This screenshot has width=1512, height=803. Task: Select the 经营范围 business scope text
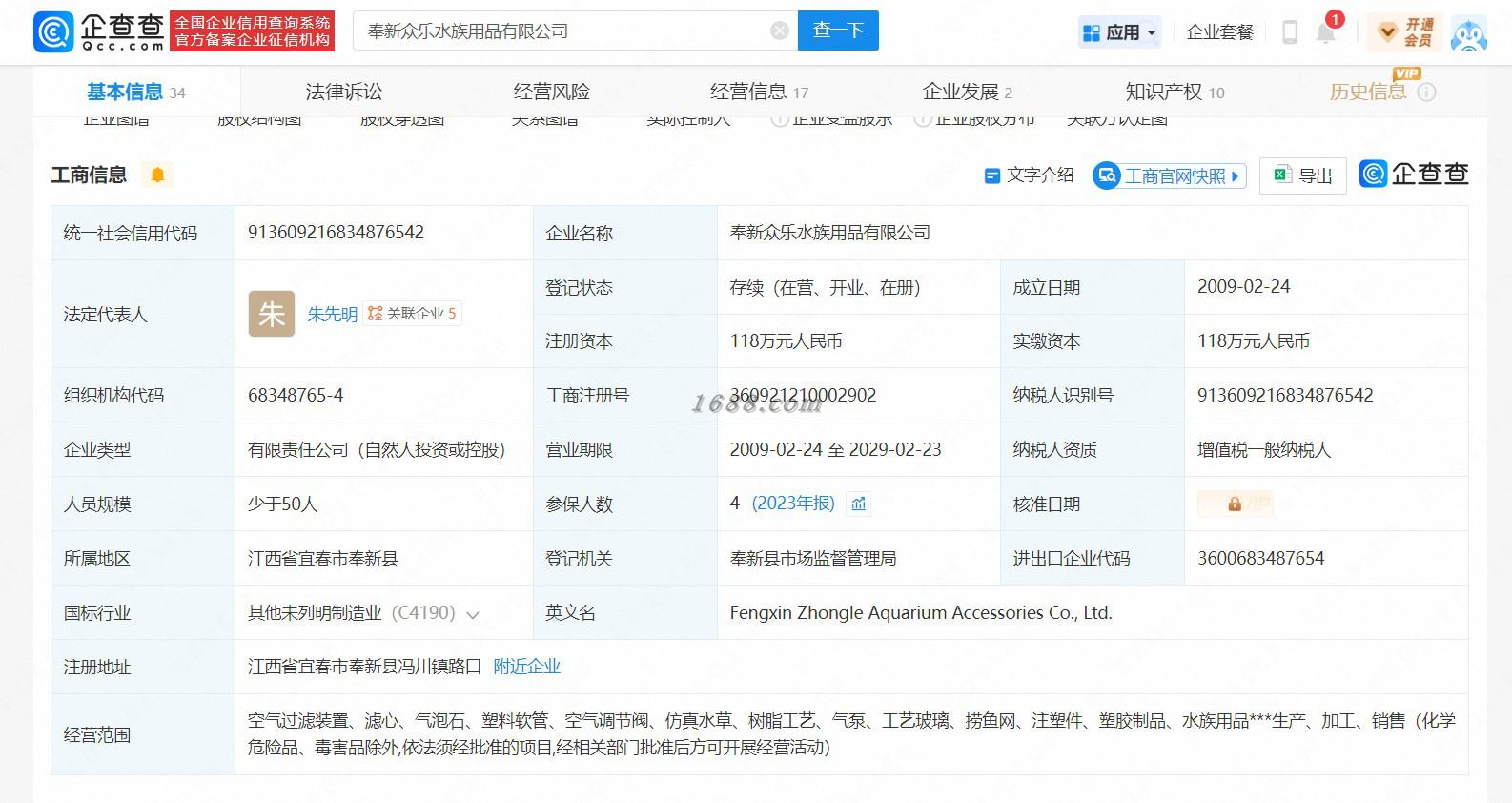pos(851,733)
